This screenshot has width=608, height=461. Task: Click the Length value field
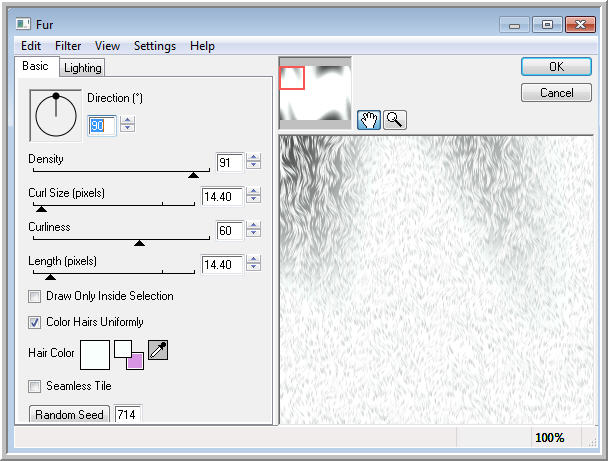pyautogui.click(x=222, y=265)
